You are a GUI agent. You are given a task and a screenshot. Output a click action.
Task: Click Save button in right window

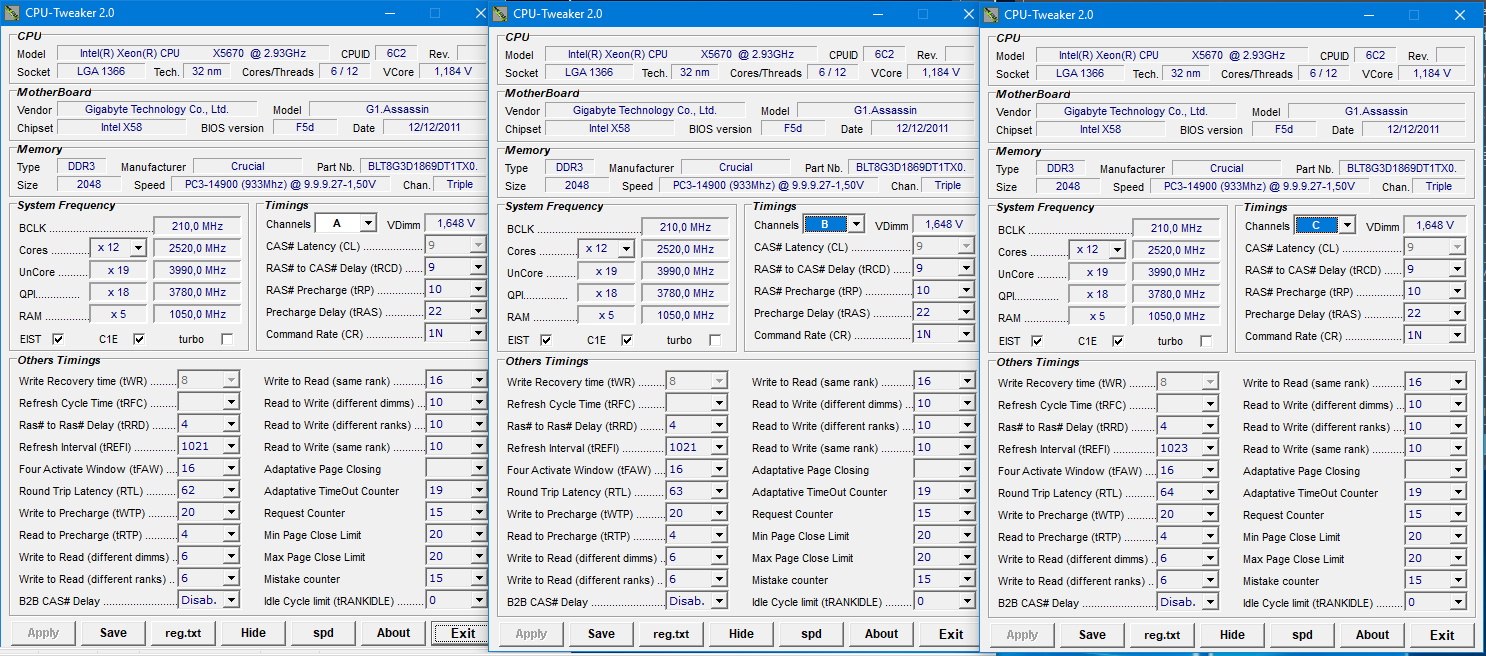point(1092,635)
